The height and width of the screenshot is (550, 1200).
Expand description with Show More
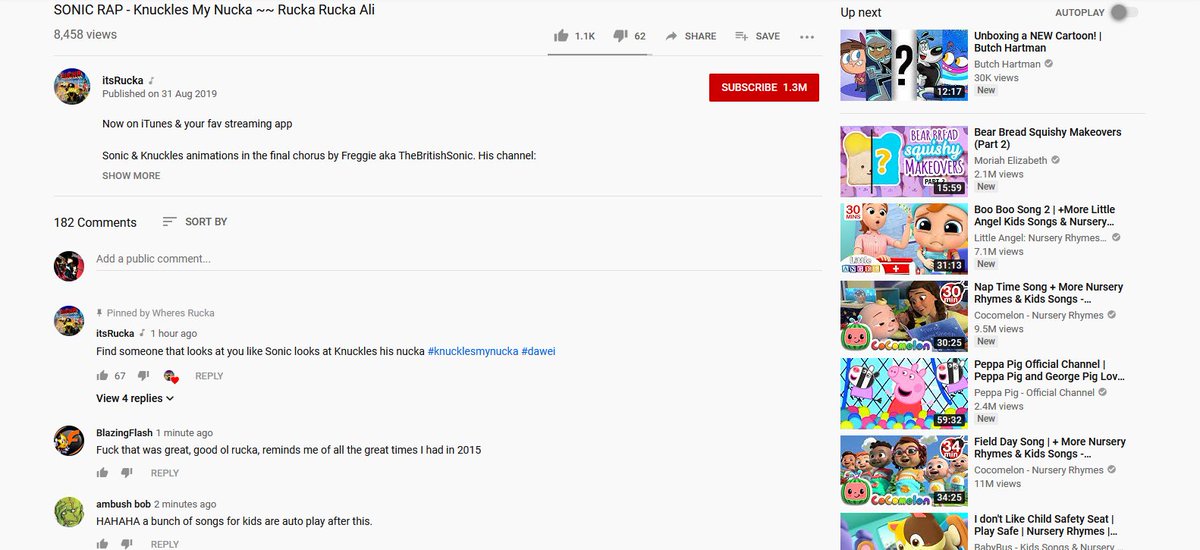tap(131, 176)
